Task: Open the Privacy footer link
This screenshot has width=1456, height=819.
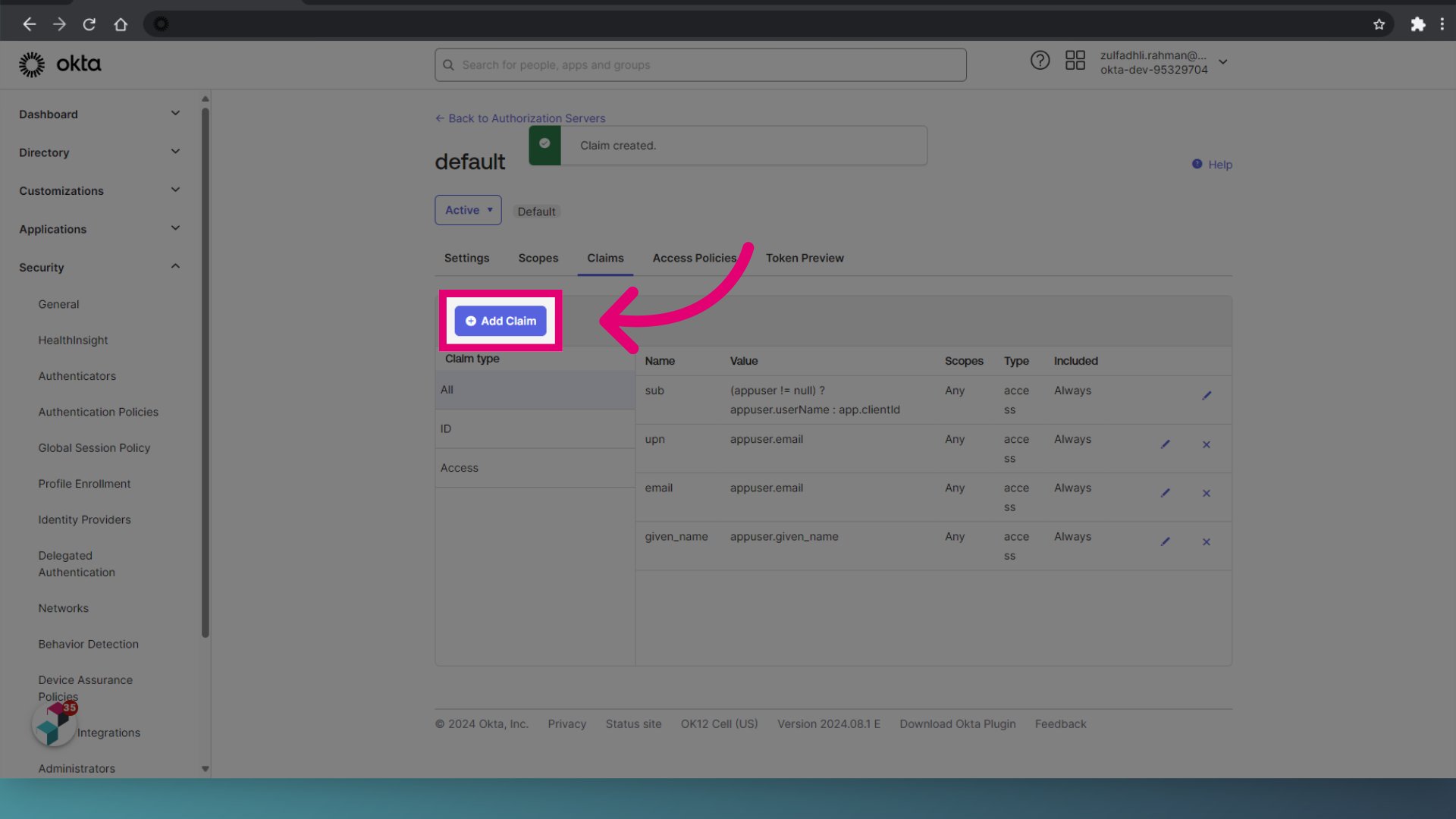Action: pos(566,724)
